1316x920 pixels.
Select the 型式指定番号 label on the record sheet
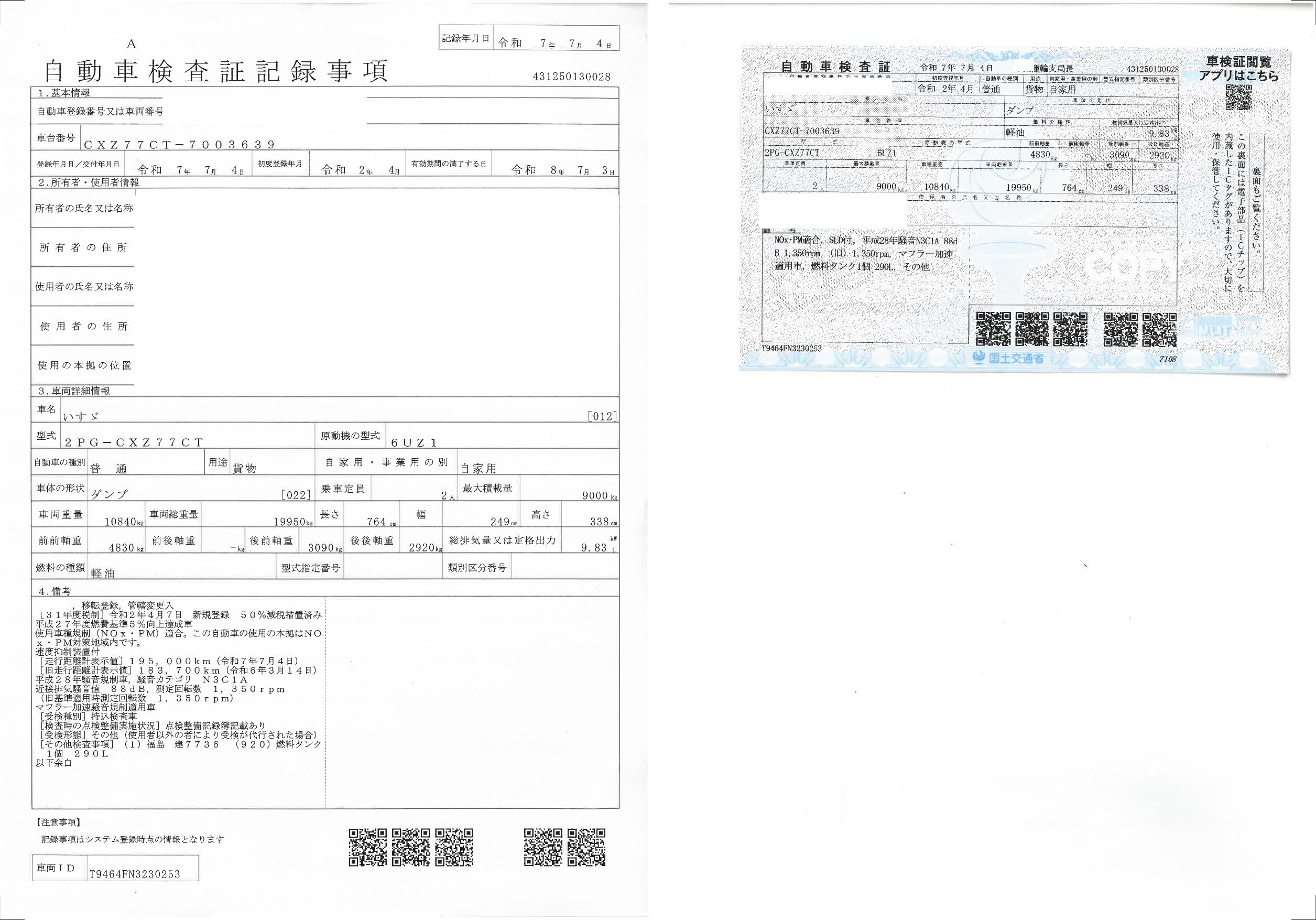[311, 568]
